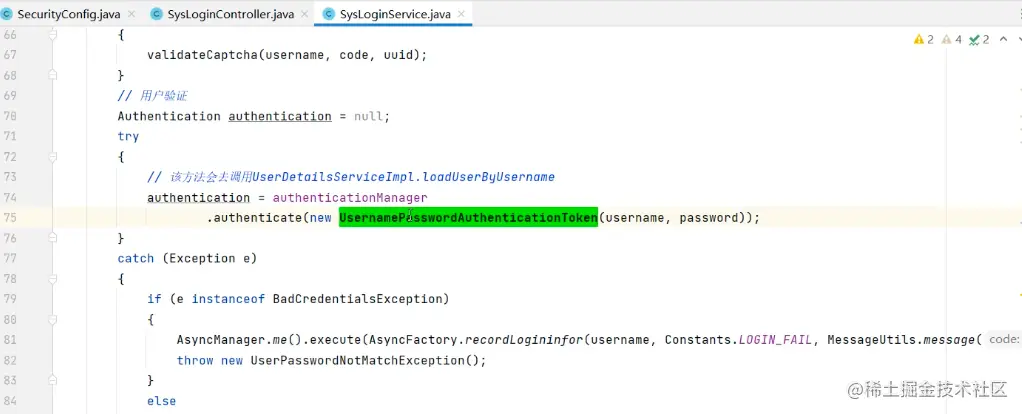1022x414 pixels.
Task: Toggle fold marker at line 83
Action: pyautogui.click(x=53, y=380)
